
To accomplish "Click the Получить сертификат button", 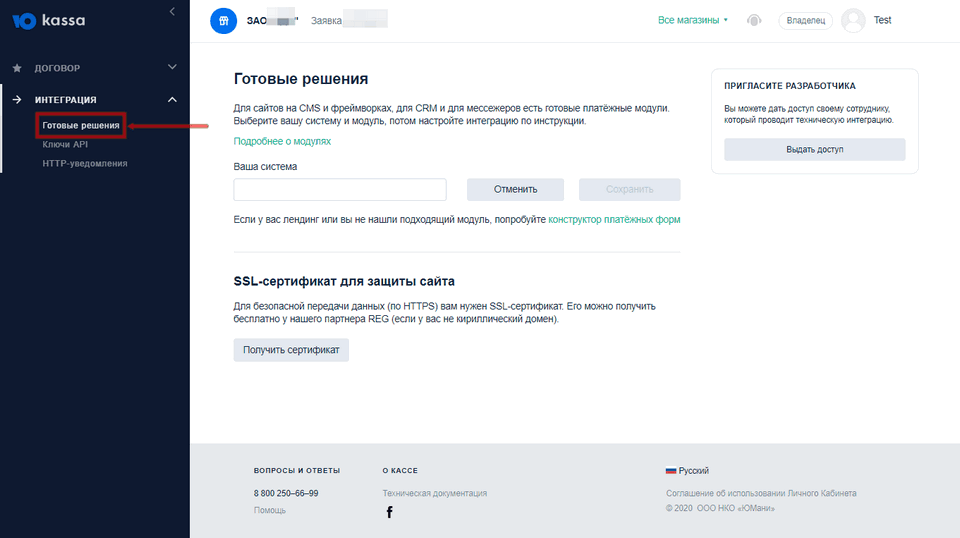I will (x=291, y=350).
